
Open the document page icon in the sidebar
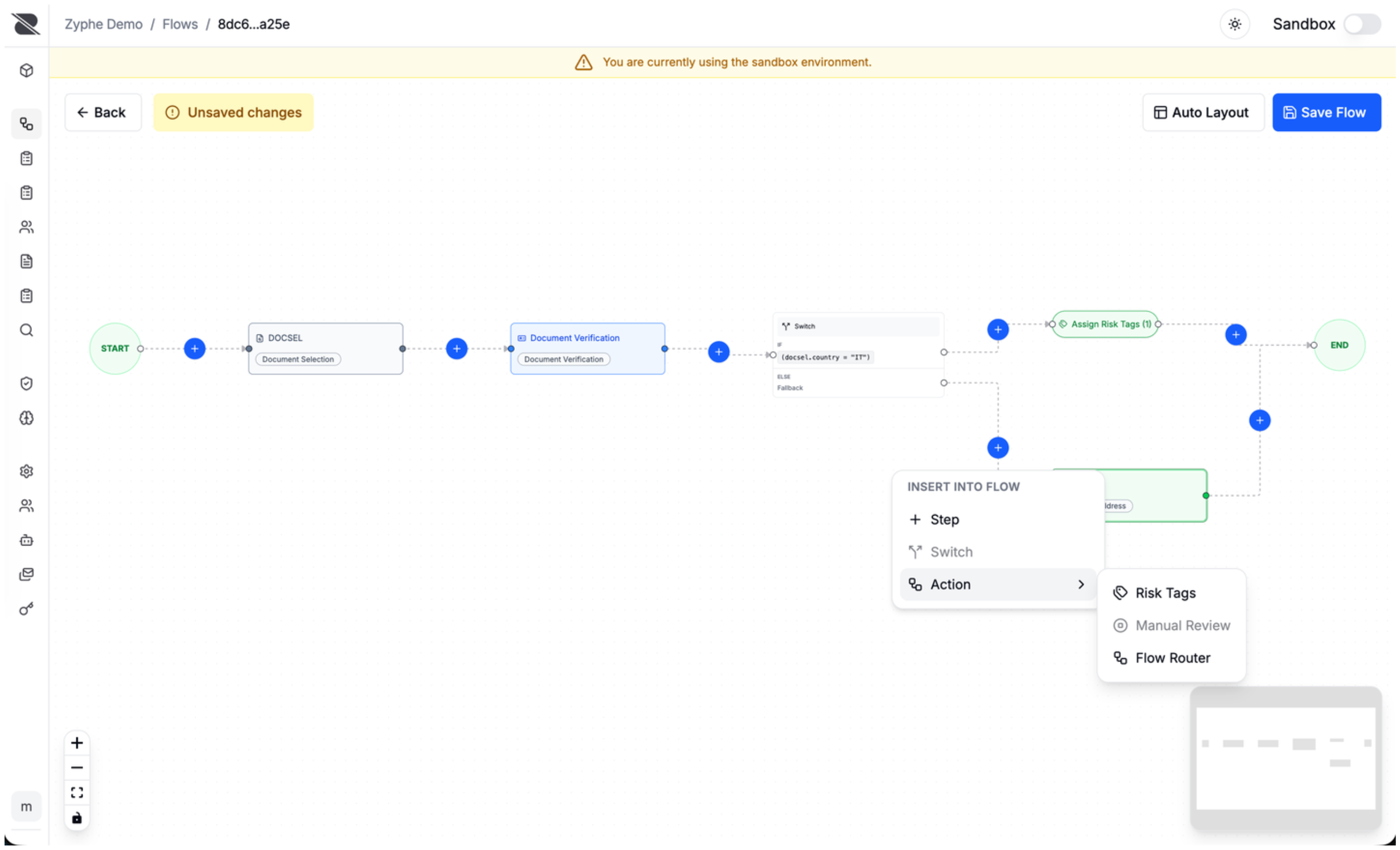click(x=26, y=262)
